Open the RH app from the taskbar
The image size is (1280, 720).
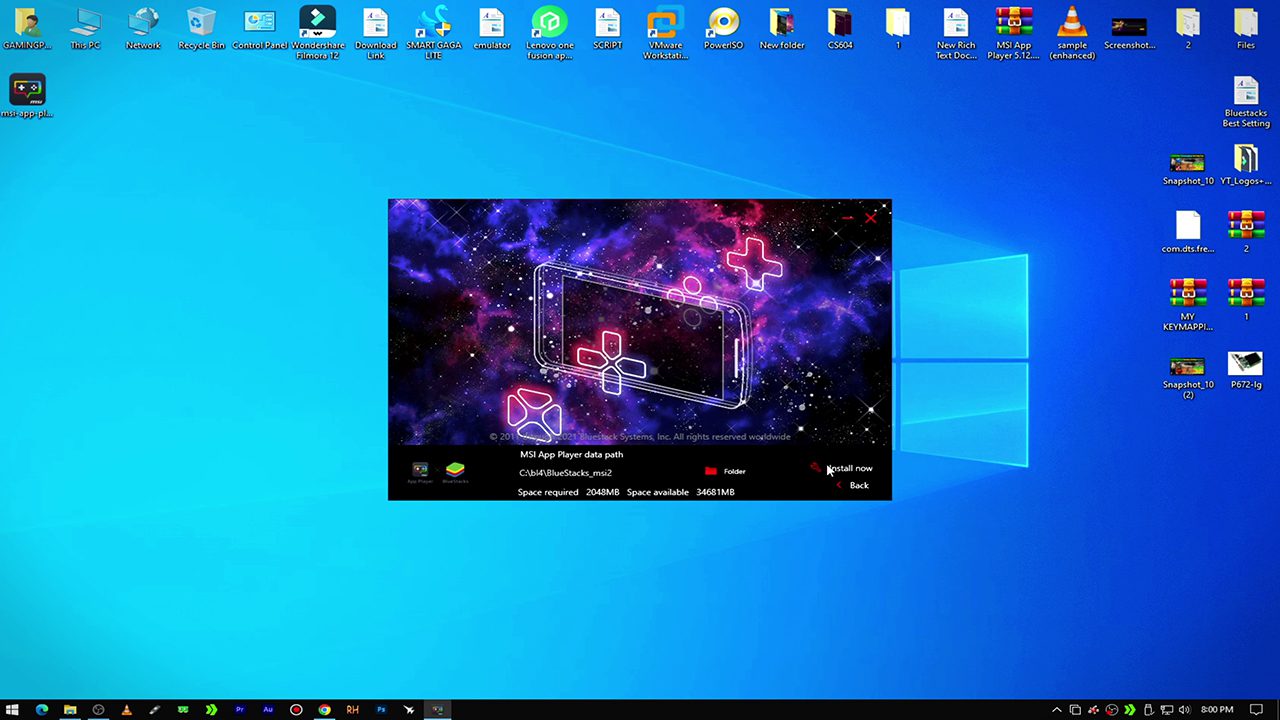[352, 710]
